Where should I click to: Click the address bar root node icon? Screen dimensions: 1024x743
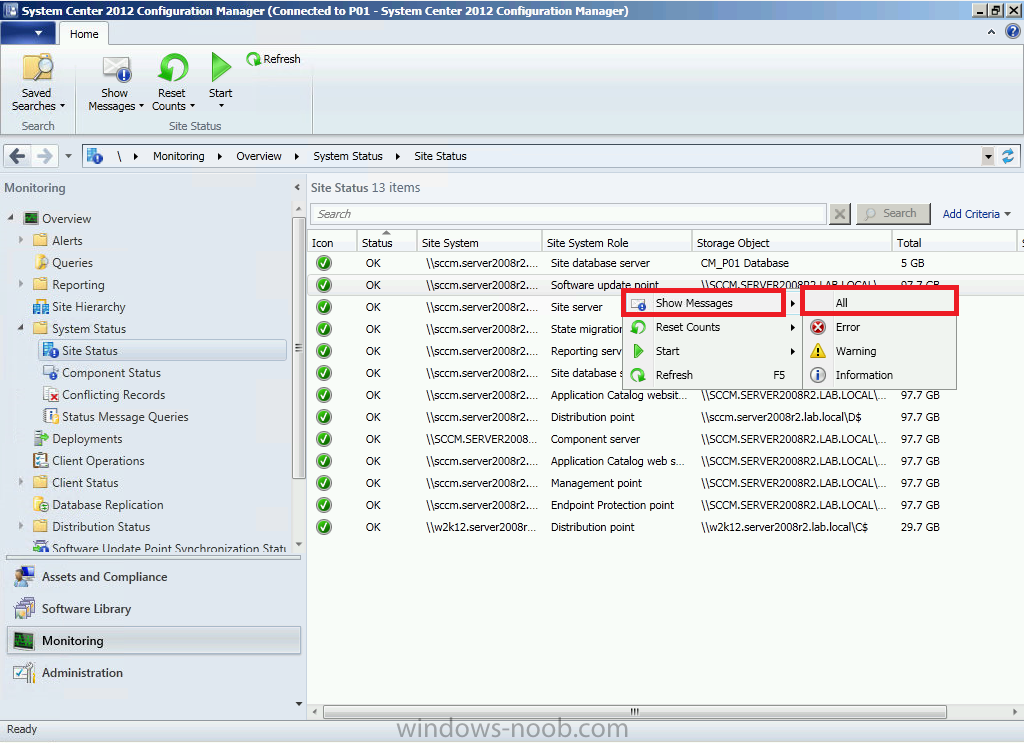[95, 156]
